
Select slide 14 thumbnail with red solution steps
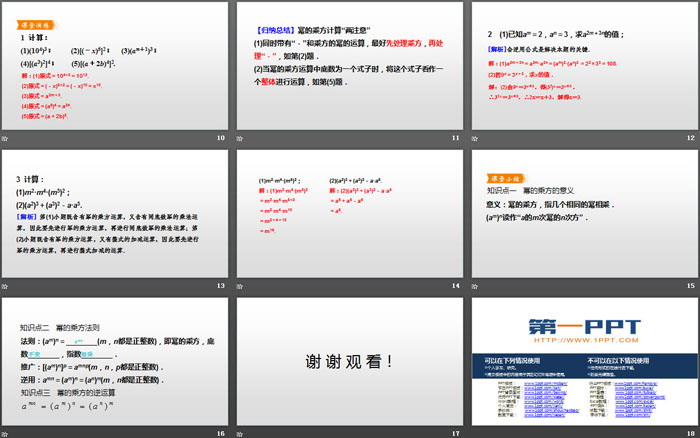click(349, 213)
